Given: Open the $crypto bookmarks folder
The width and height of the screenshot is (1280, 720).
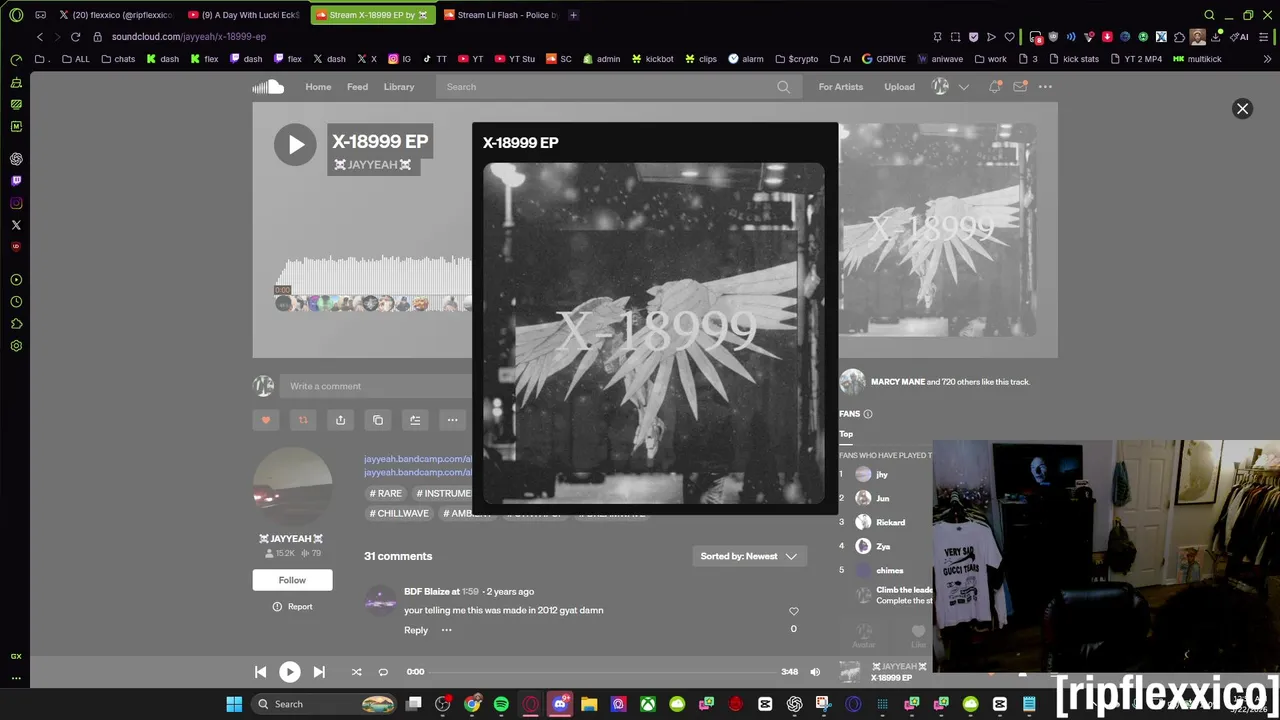Looking at the screenshot, I should [x=797, y=59].
